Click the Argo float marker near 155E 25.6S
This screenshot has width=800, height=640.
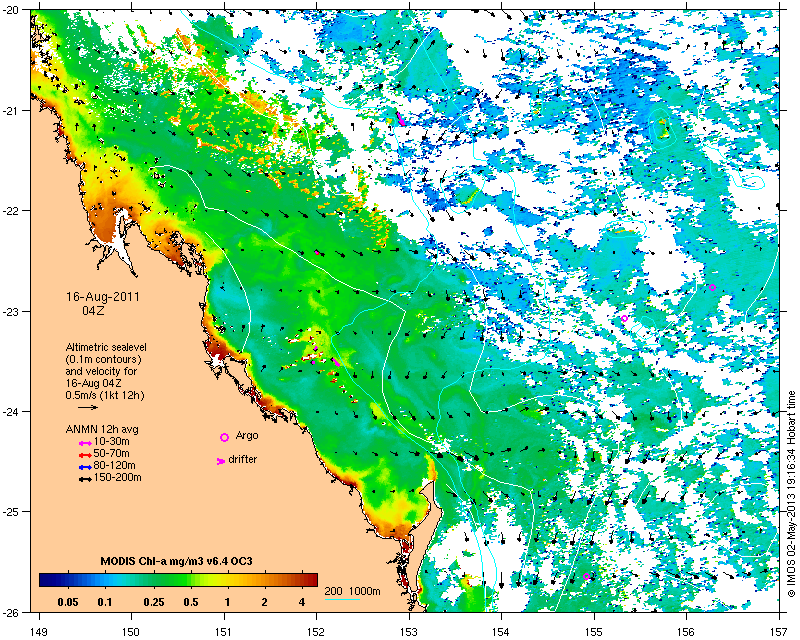(587, 562)
